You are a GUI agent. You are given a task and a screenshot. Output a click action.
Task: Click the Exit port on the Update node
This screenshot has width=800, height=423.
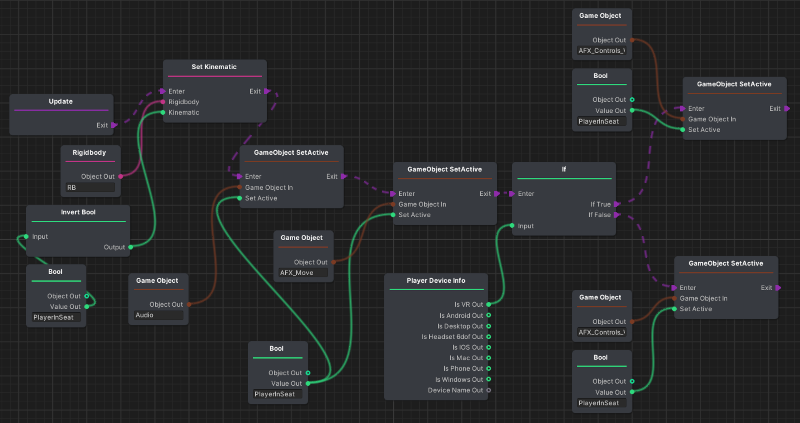(116, 125)
